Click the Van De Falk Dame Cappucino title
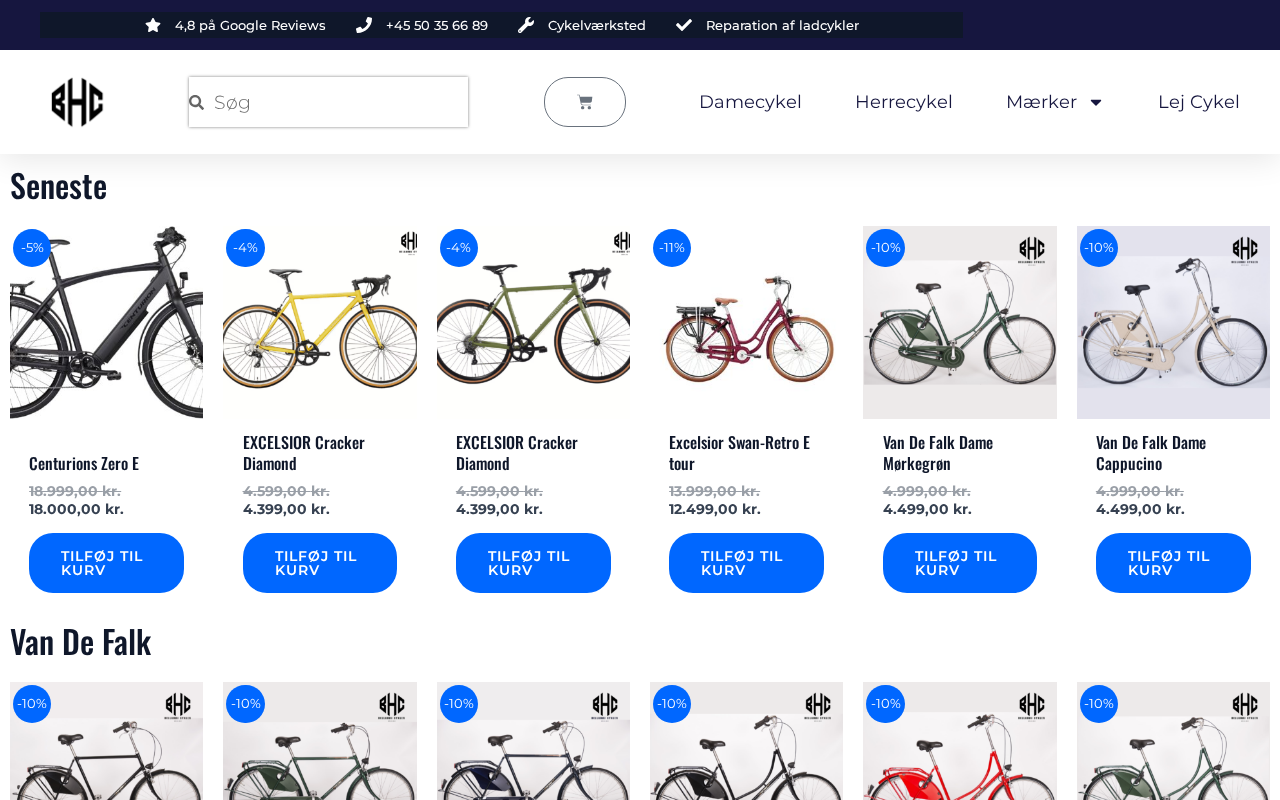 [1151, 452]
